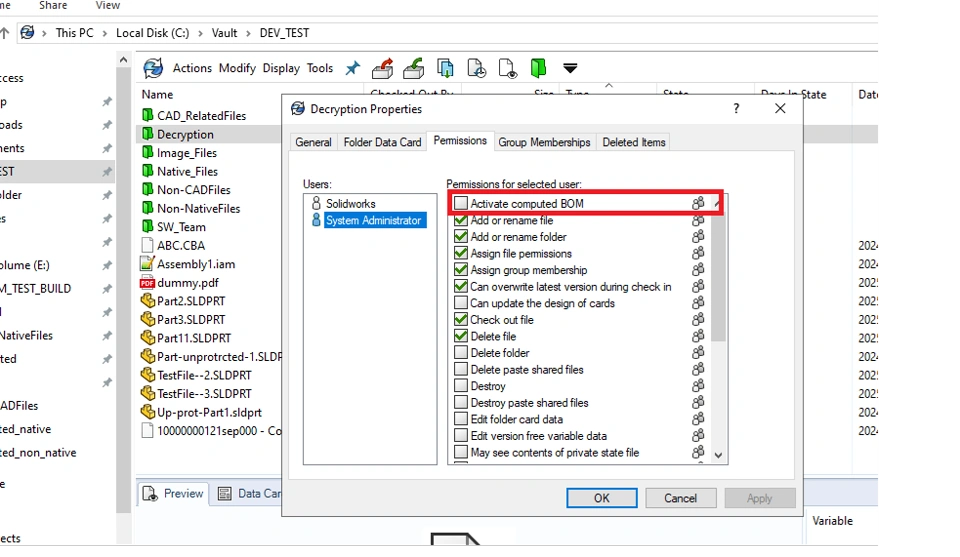This screenshot has width=960, height=557.
Task: Click the Preview tab page icon at bottom
Action: click(x=150, y=493)
